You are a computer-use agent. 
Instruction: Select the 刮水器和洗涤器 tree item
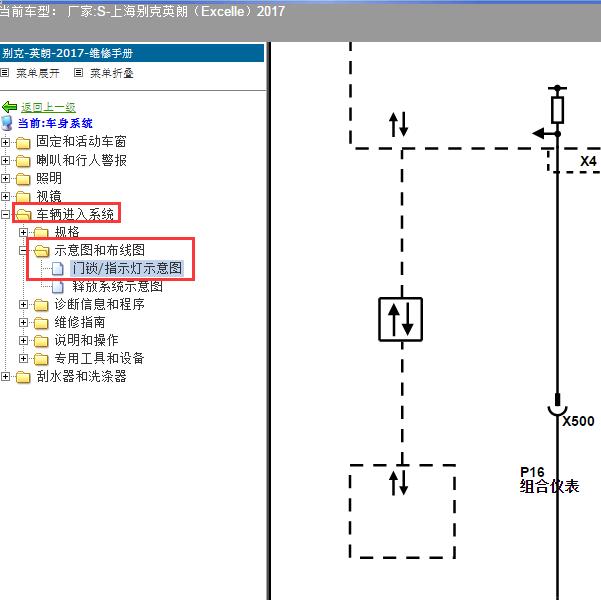(x=81, y=376)
